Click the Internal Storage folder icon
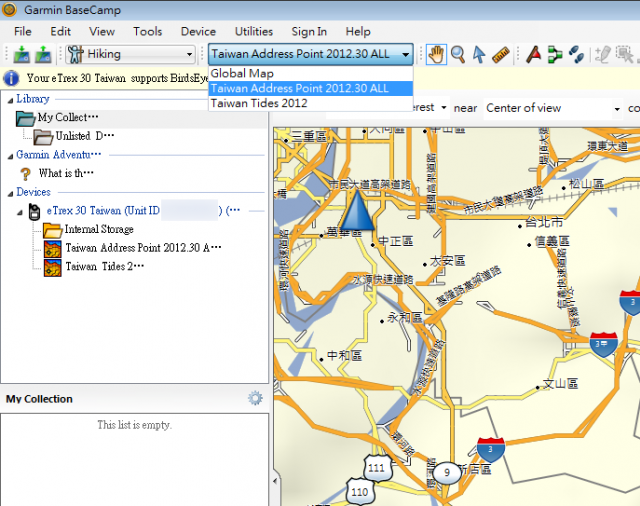This screenshot has height=506, width=640. (53, 230)
